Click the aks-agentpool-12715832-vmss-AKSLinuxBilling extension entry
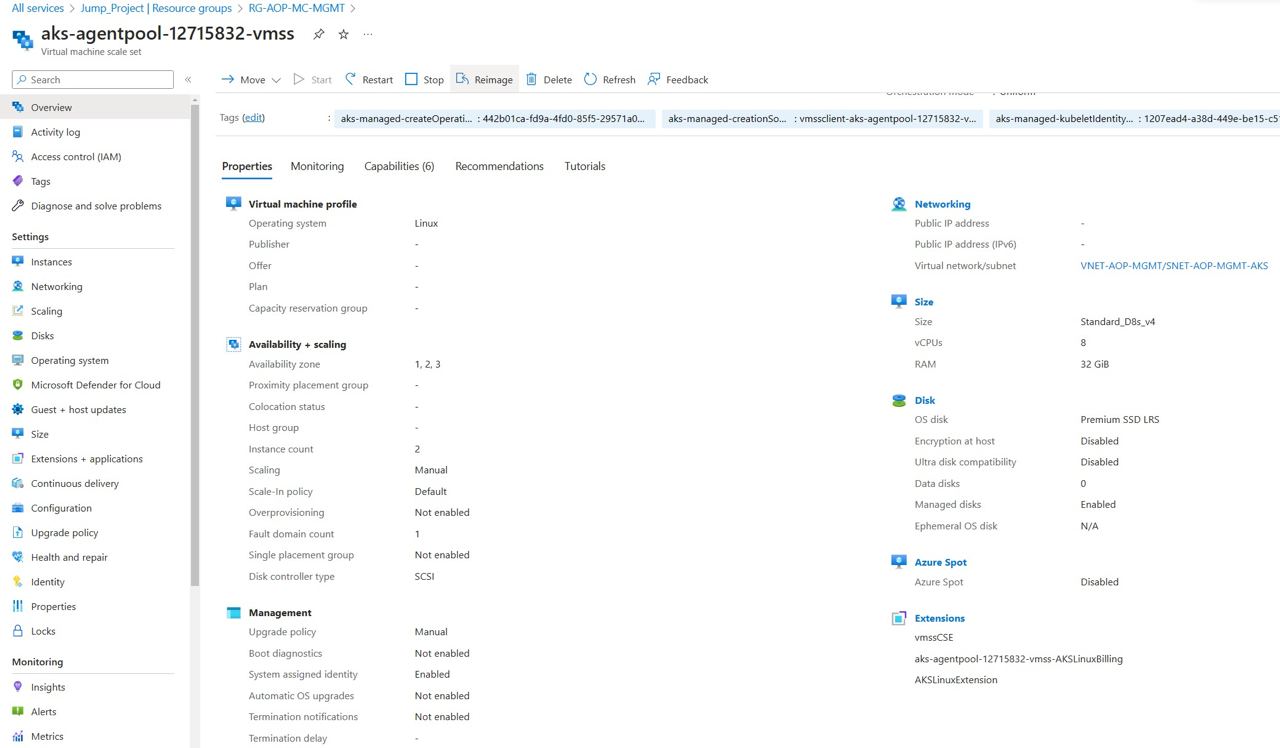 point(1019,659)
